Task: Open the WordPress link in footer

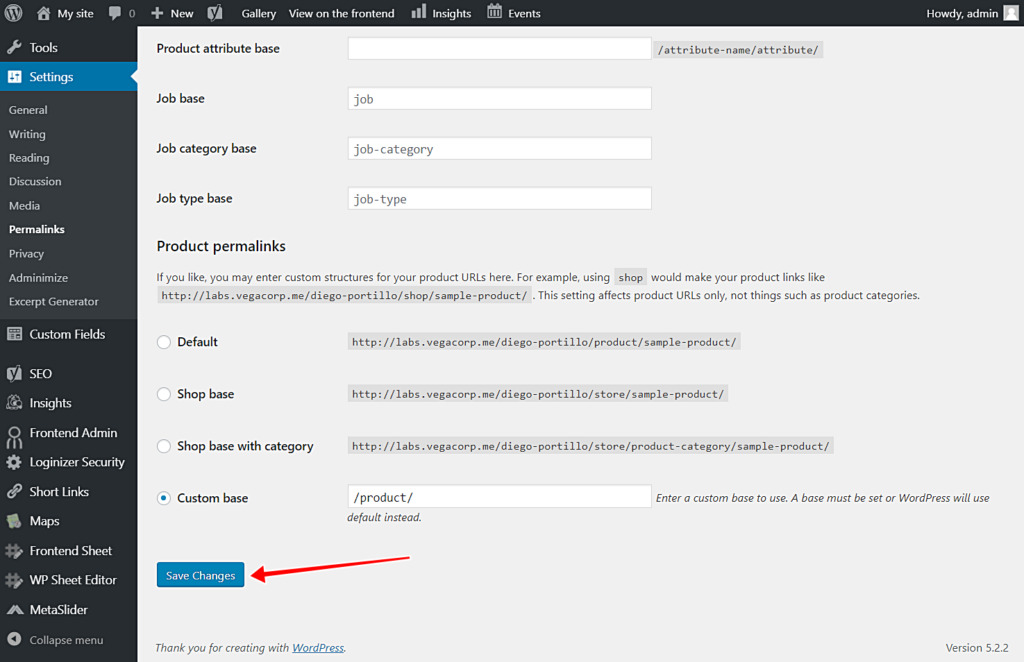Action: pos(317,647)
